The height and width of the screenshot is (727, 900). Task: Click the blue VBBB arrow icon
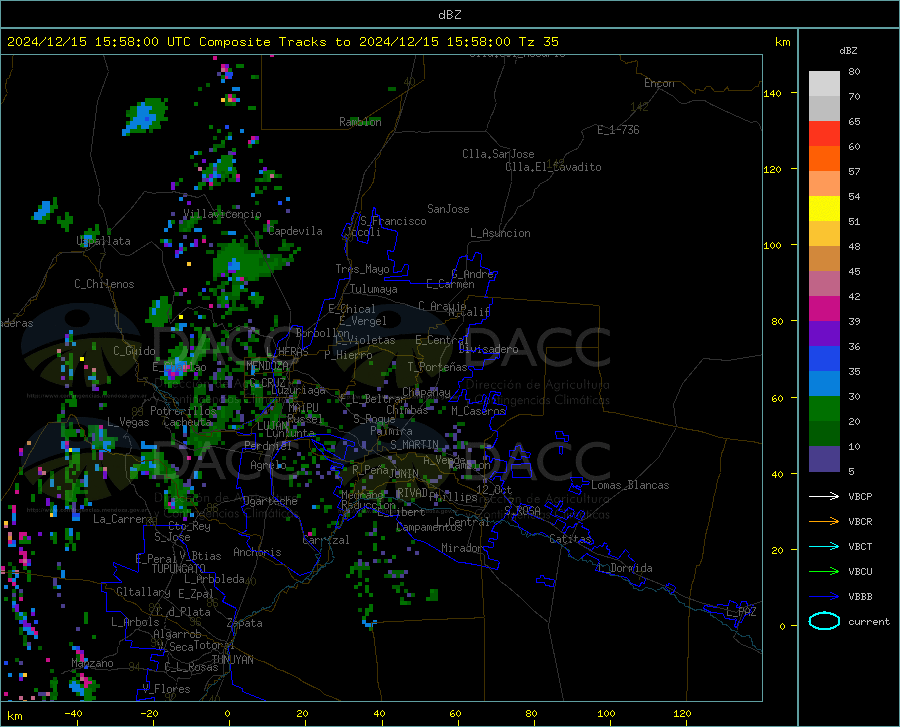pos(824,597)
